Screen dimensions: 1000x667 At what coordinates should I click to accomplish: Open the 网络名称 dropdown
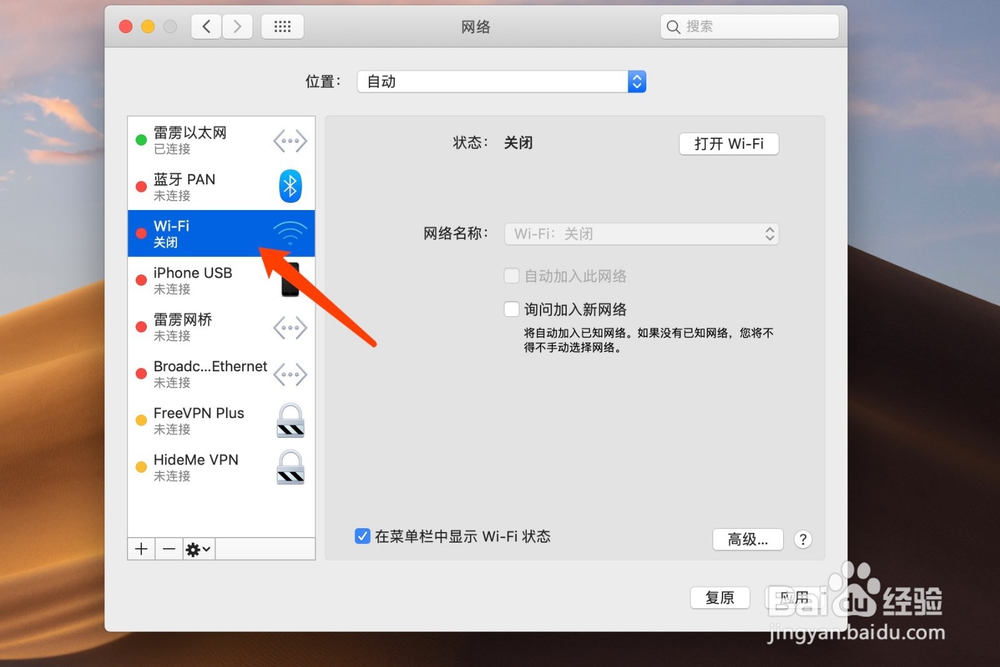coord(641,233)
